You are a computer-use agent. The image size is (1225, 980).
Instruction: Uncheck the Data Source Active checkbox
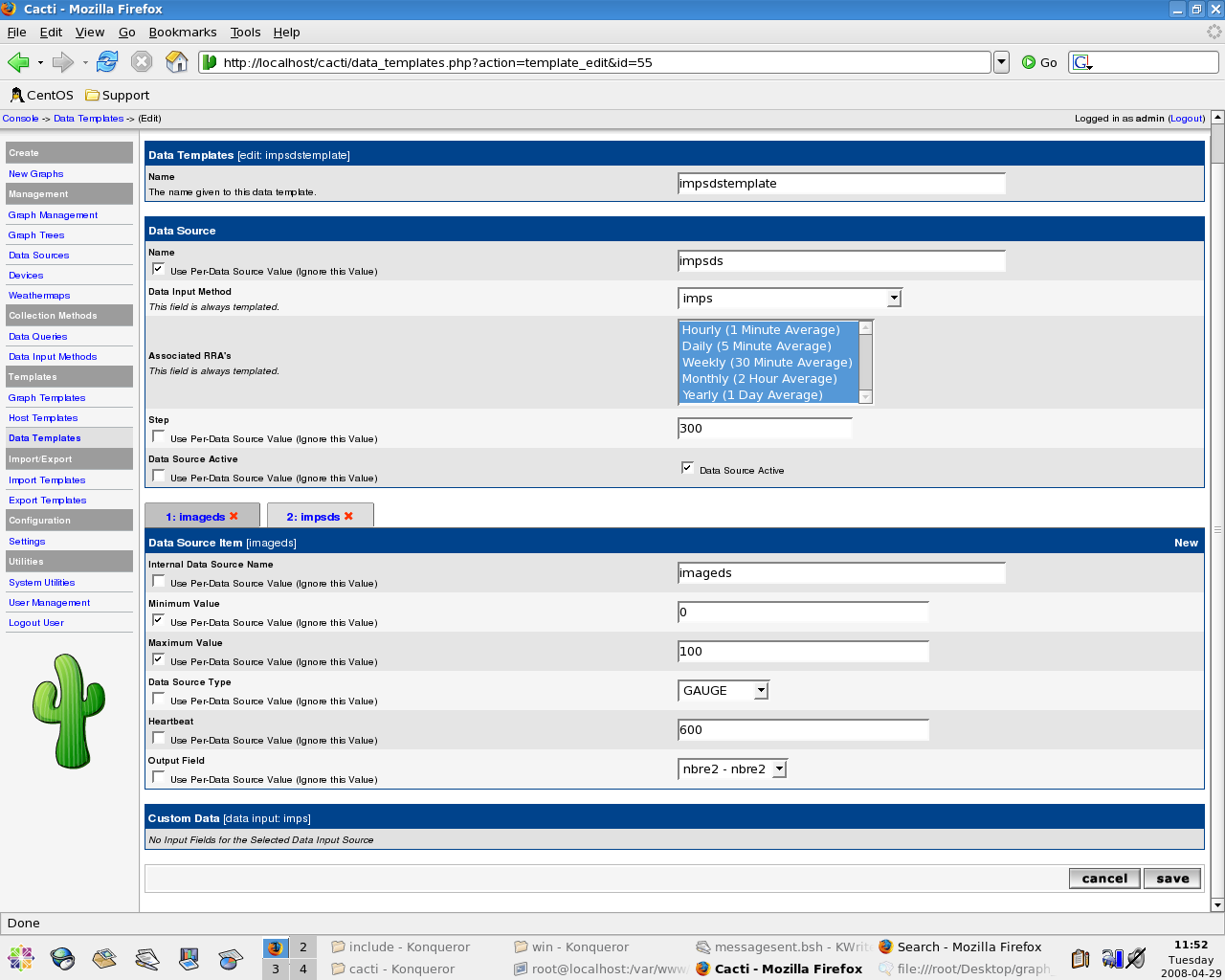[687, 468]
